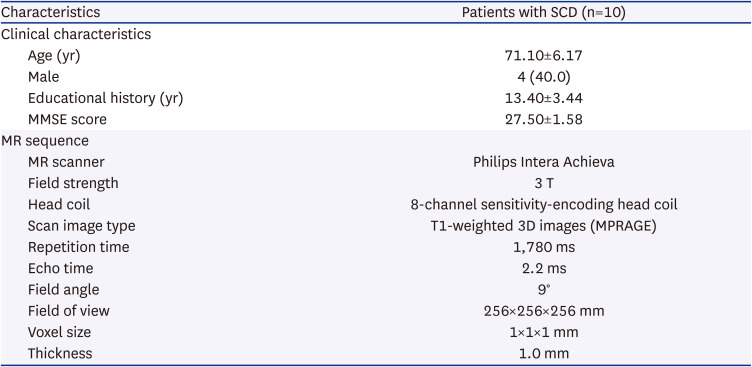752x367 pixels.
Task: Click the Field of view value 256×256×256 mm
Action: (x=543, y=311)
